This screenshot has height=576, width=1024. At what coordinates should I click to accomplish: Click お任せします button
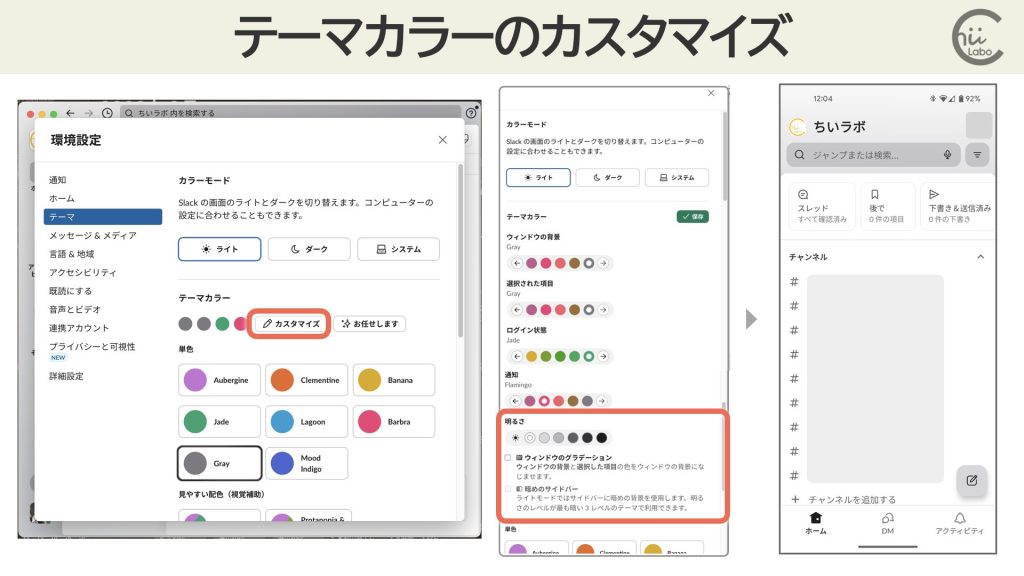coord(370,324)
